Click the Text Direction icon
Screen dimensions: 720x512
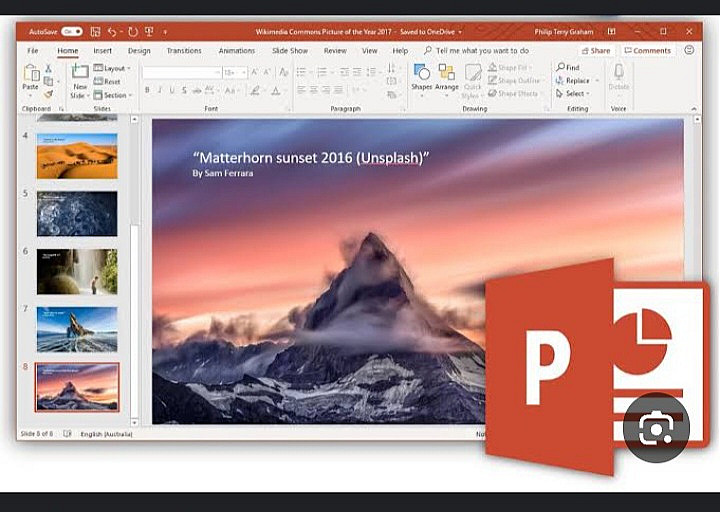[x=392, y=68]
